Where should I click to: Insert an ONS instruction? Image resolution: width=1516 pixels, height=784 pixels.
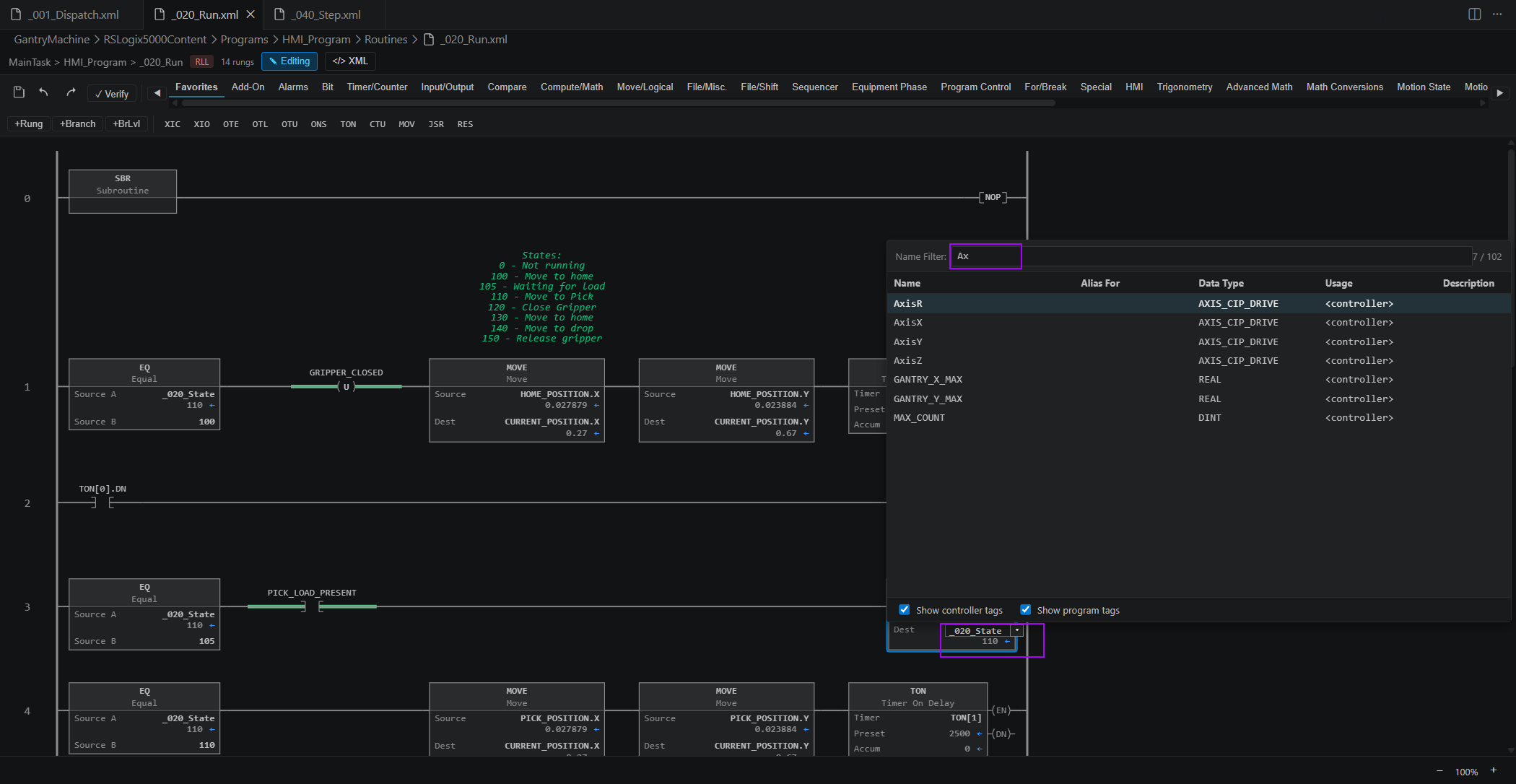click(x=318, y=124)
